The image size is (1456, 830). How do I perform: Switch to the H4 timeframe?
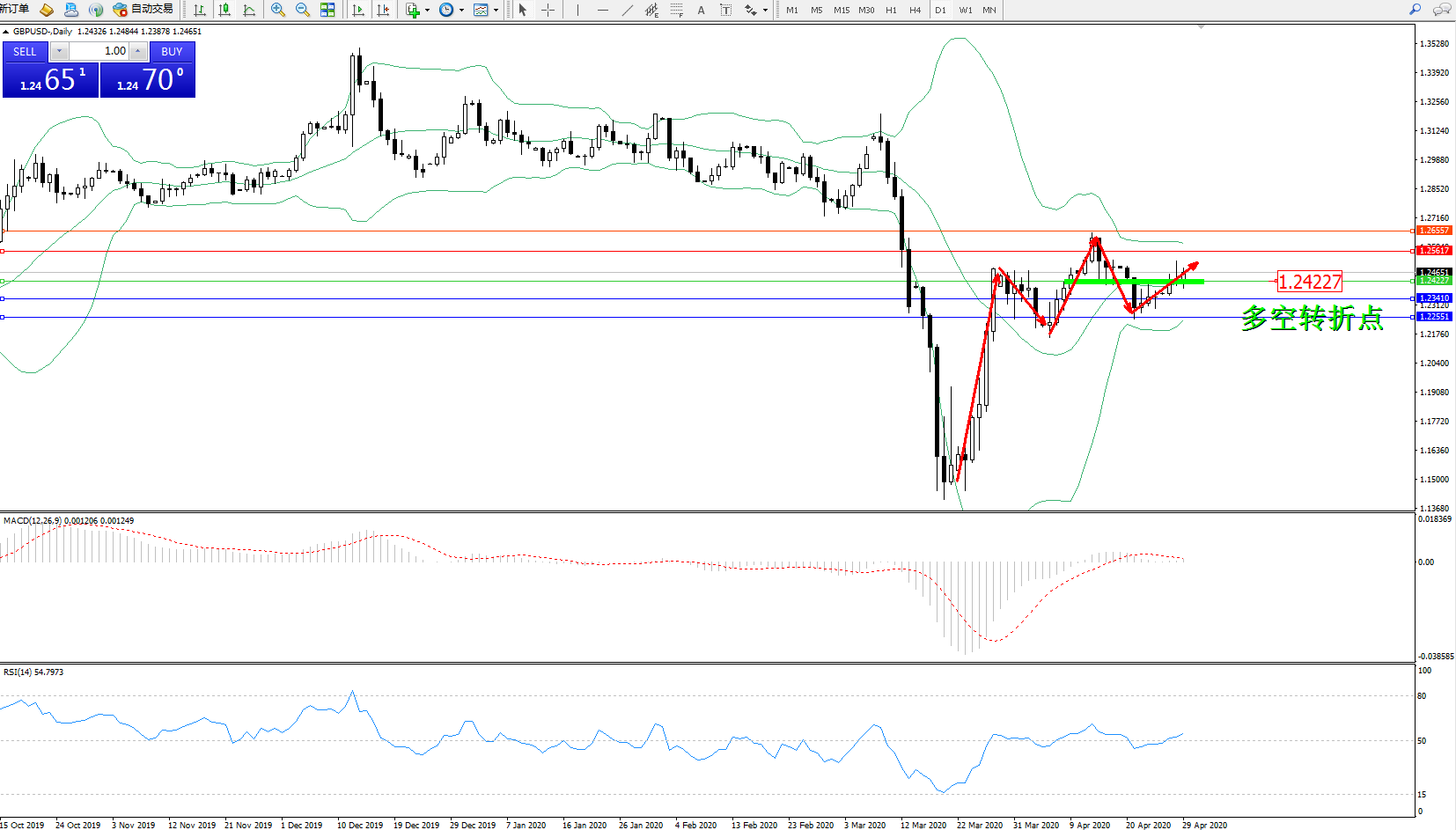click(915, 10)
